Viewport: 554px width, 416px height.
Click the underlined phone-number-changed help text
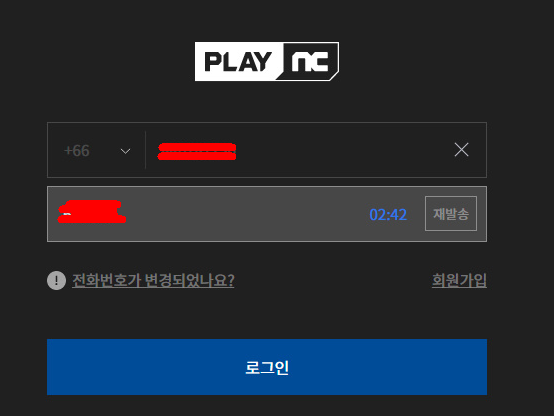click(153, 281)
